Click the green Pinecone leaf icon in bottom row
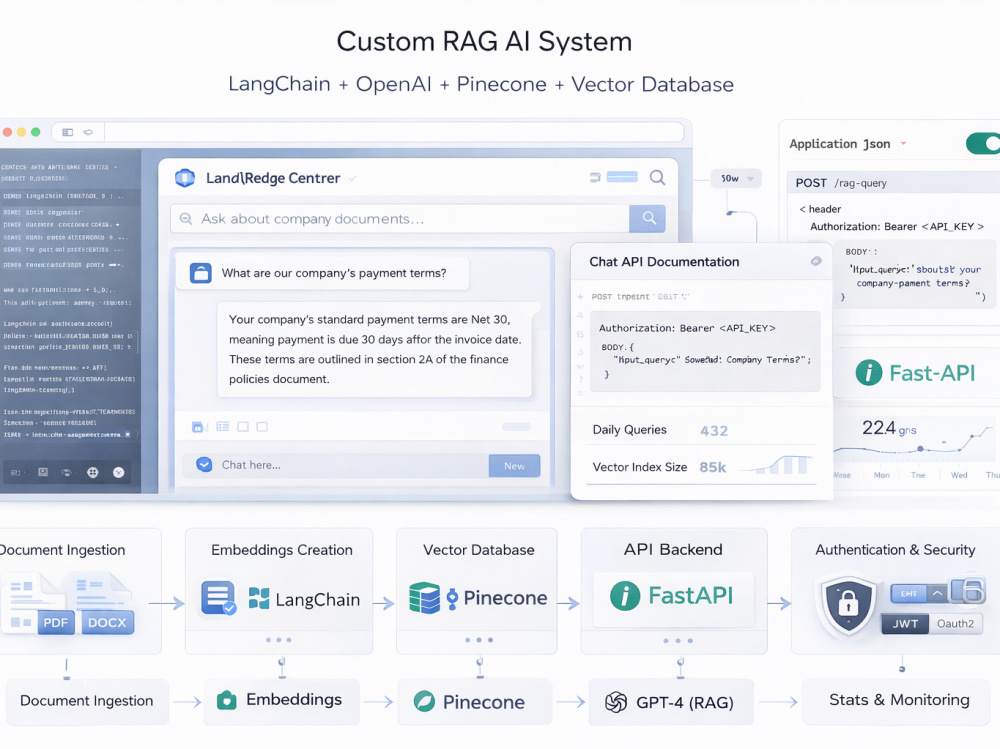The width and height of the screenshot is (1000, 749). [x=423, y=702]
